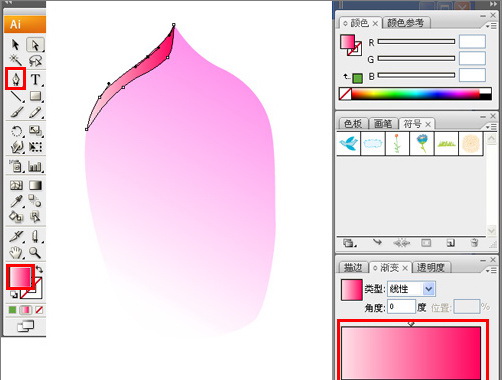Select the black arrow Selection tool
Image resolution: width=502 pixels, height=380 pixels.
[x=15, y=44]
